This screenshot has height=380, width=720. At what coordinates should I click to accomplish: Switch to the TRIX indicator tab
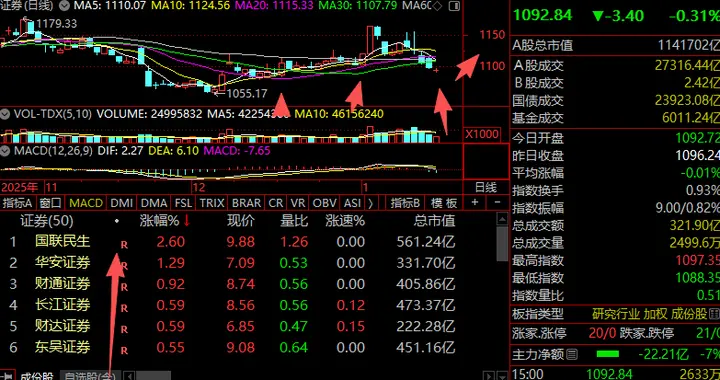click(x=212, y=203)
